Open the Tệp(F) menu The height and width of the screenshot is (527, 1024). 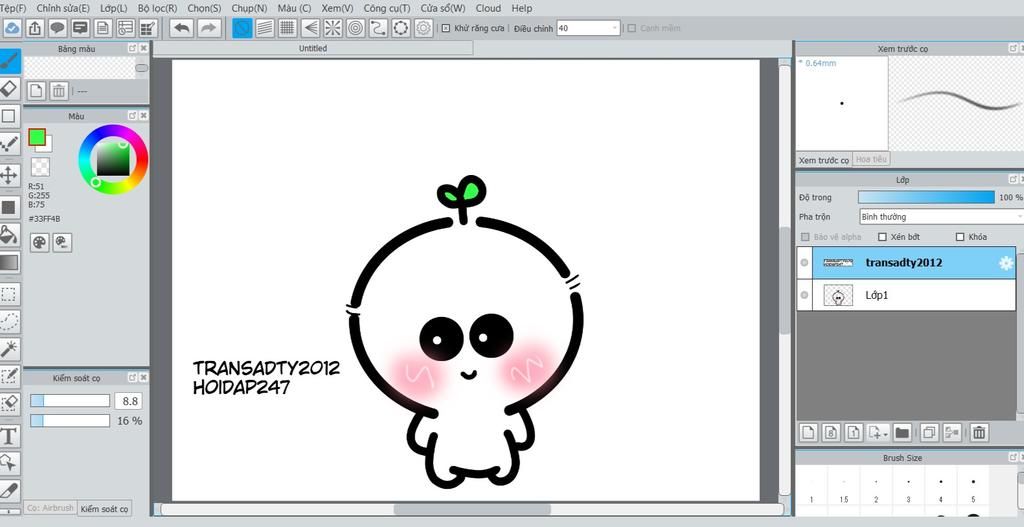[x=13, y=8]
